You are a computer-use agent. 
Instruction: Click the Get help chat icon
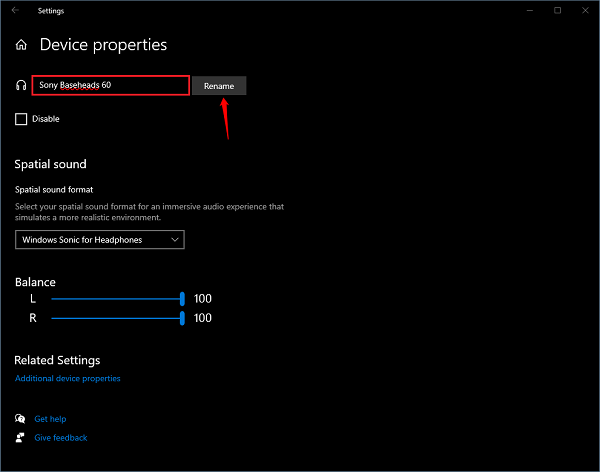20,419
